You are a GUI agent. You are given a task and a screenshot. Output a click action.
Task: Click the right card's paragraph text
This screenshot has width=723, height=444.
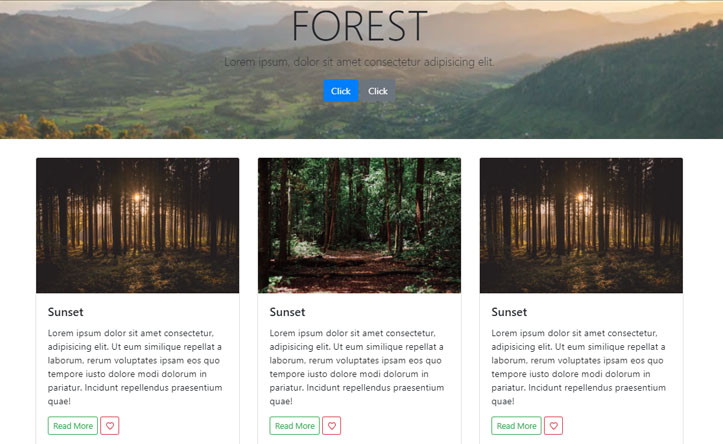[580, 367]
